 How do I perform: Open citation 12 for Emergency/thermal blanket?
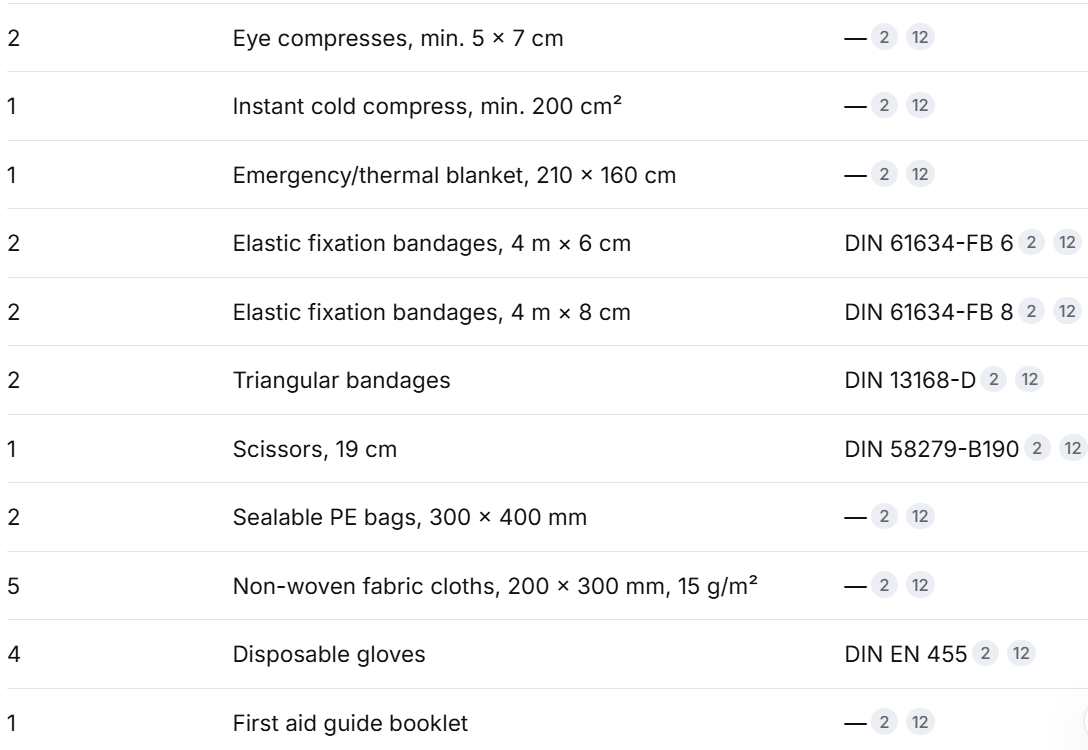tap(920, 174)
